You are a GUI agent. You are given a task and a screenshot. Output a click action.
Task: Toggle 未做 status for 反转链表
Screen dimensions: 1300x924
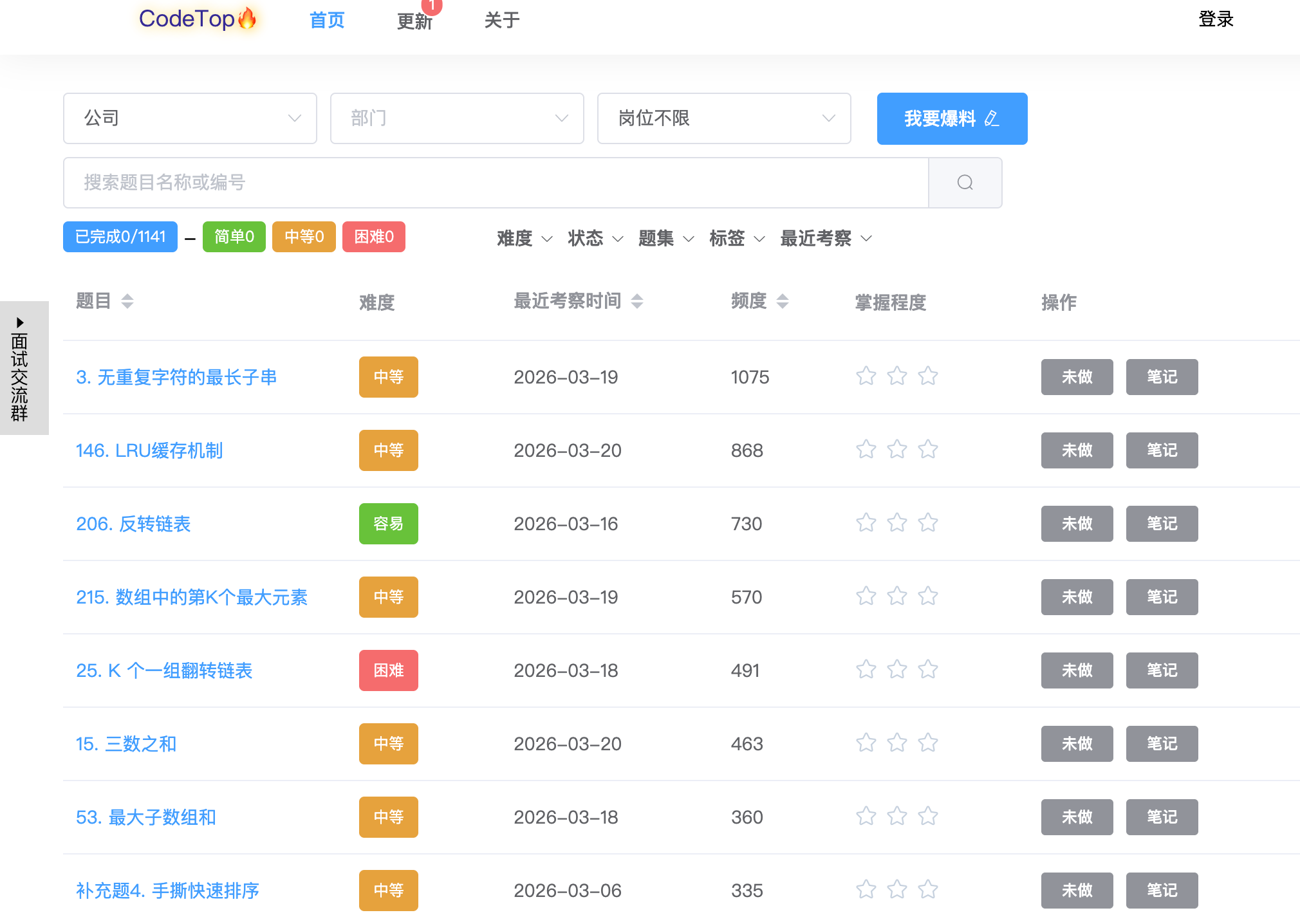1077,524
